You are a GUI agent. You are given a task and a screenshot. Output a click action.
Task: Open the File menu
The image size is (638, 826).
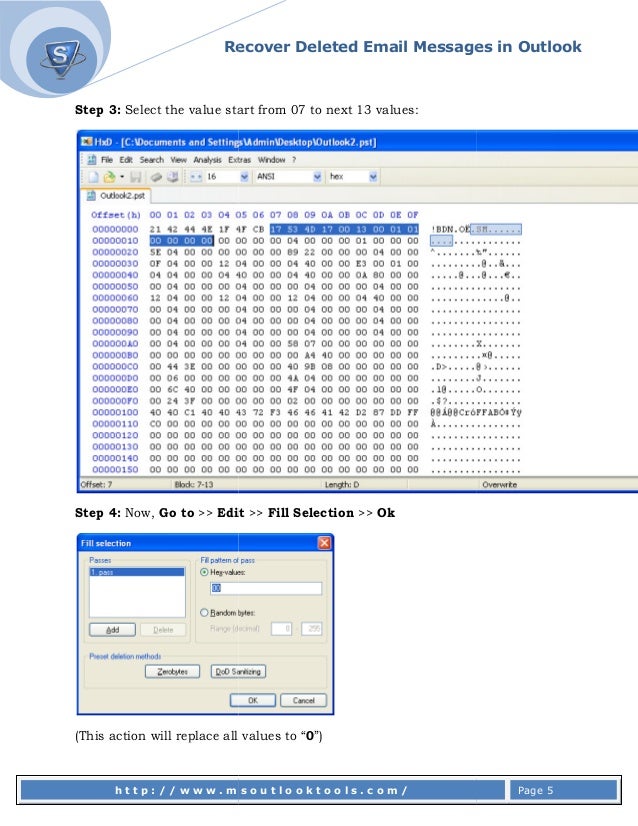coord(107,160)
